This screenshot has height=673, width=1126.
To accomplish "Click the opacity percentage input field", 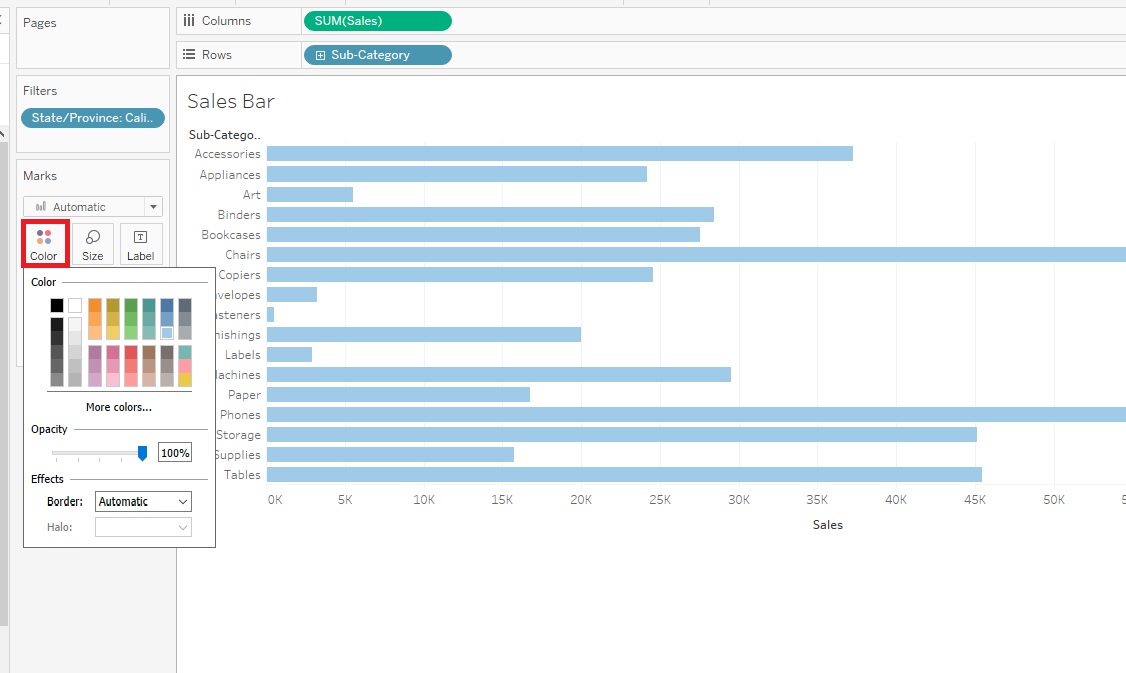I will coord(175,453).
